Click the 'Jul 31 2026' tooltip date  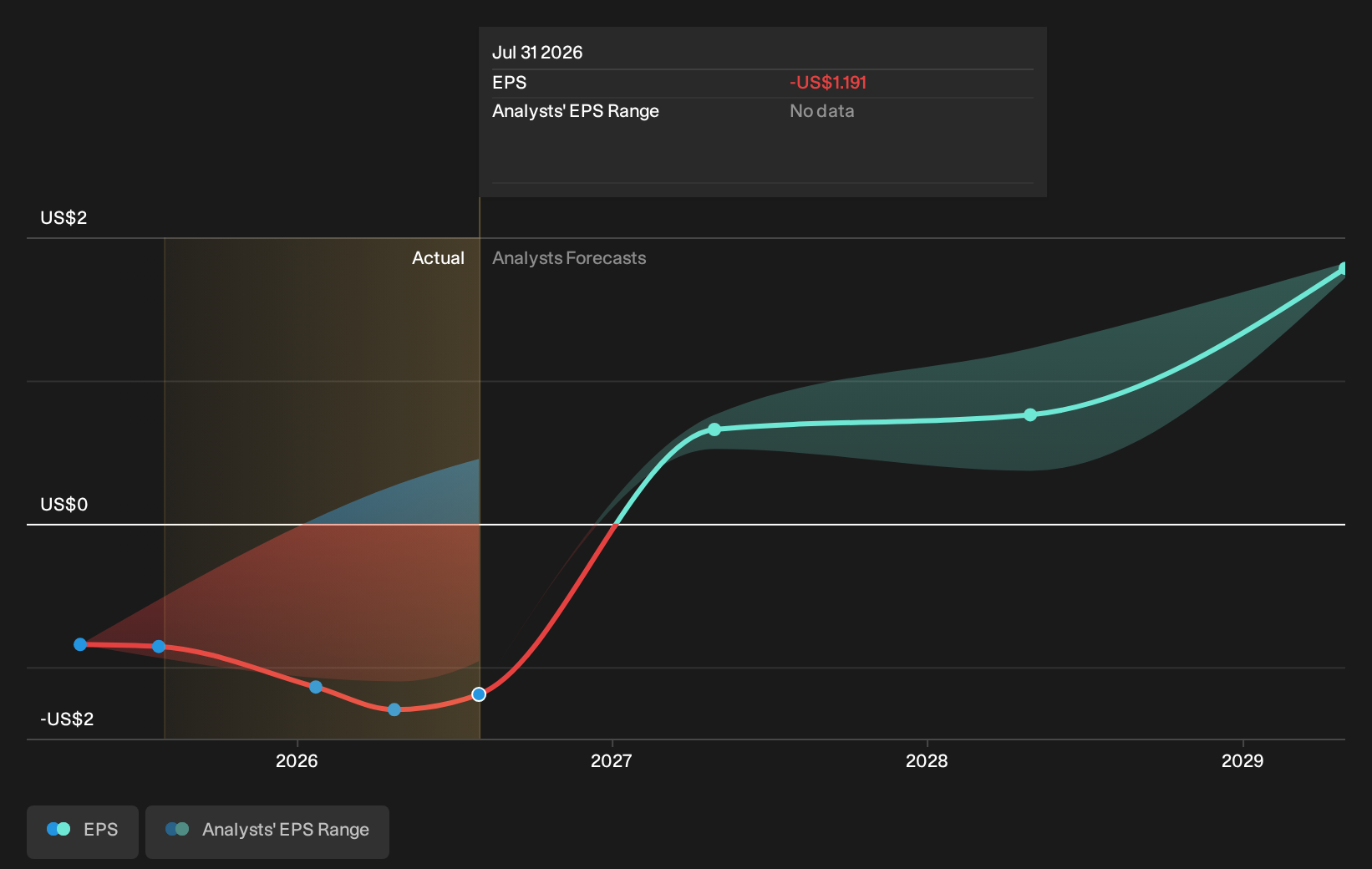tap(537, 53)
